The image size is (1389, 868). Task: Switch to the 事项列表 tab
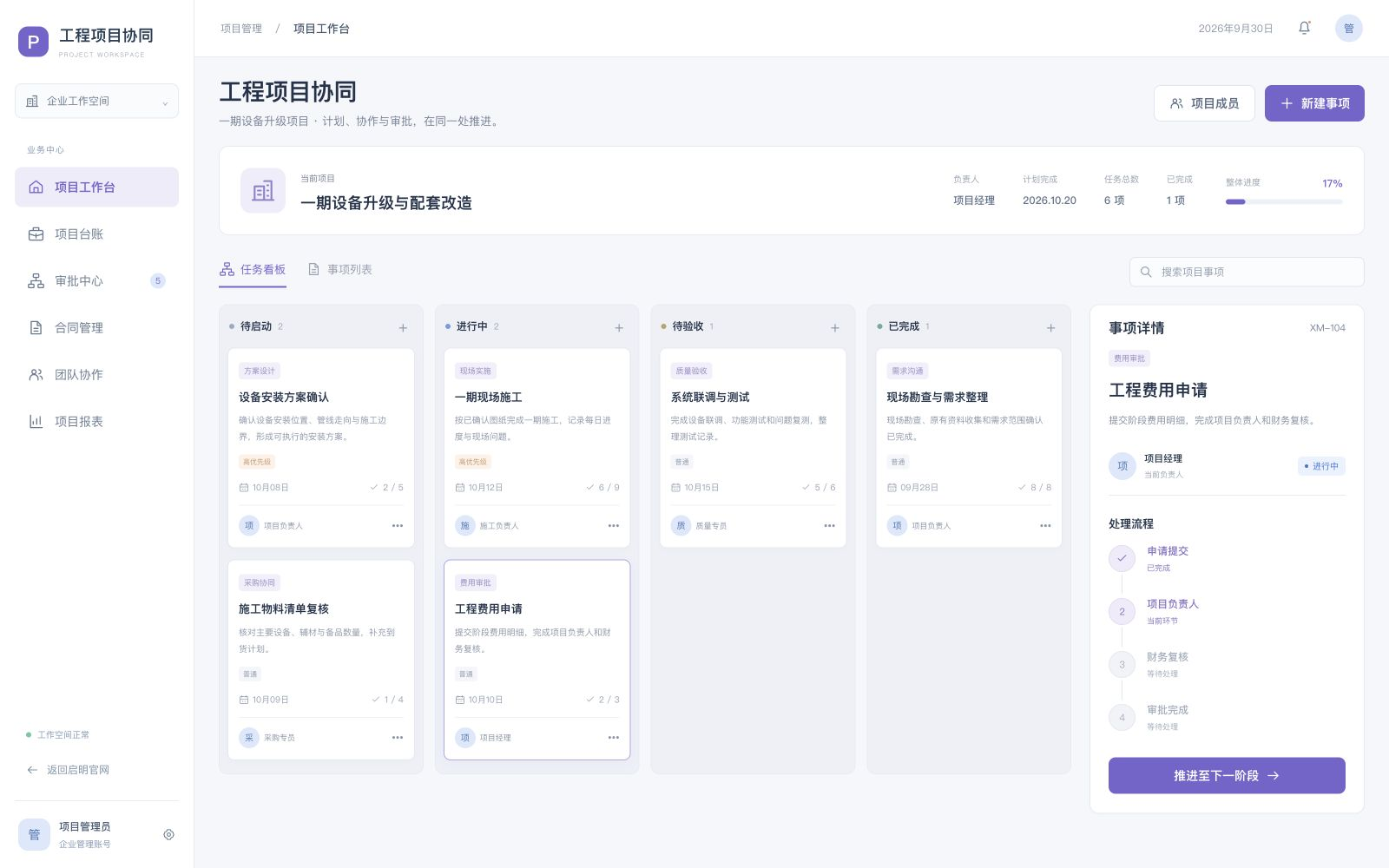coord(340,270)
